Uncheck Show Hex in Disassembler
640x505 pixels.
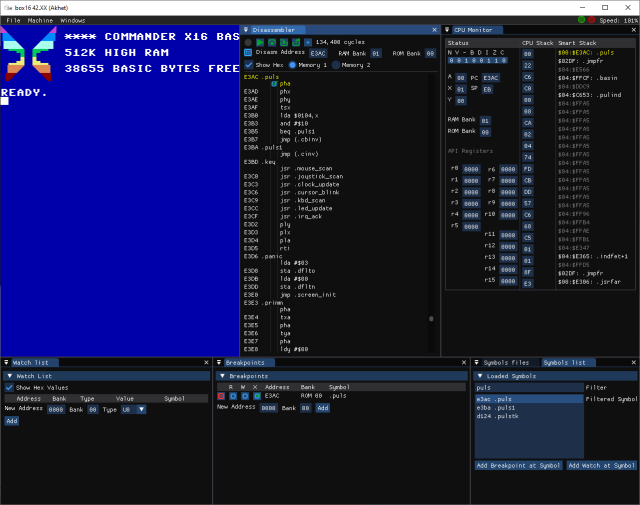tap(249, 65)
